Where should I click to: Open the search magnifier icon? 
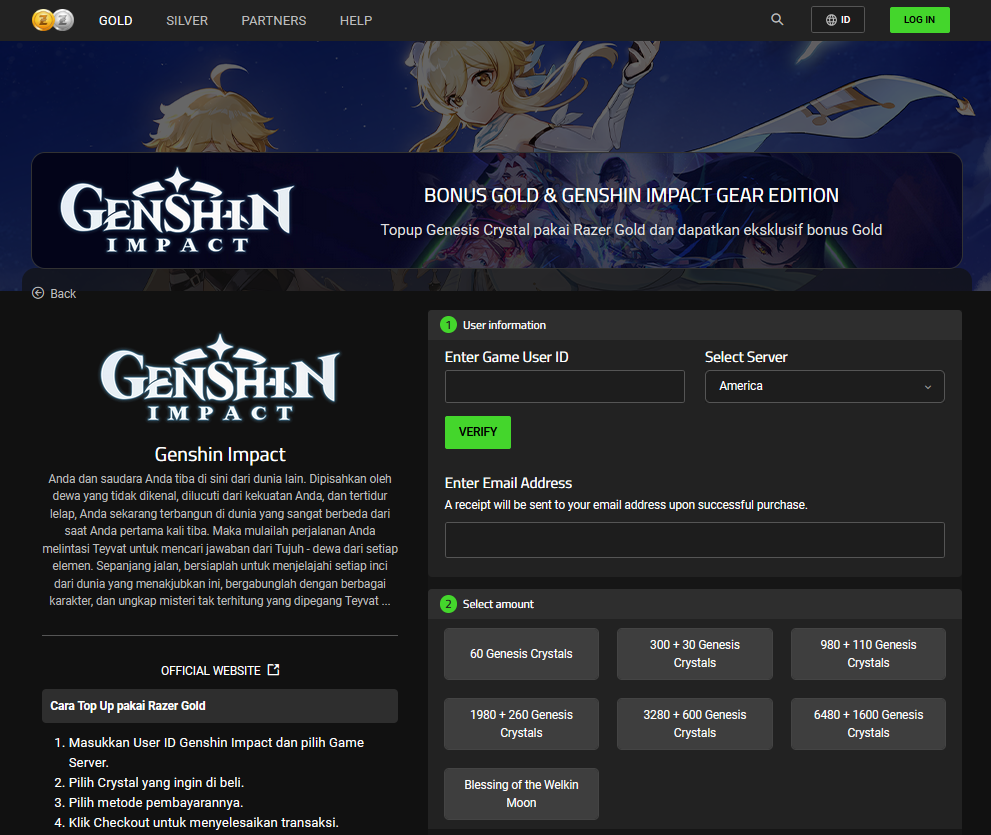pyautogui.click(x=777, y=20)
